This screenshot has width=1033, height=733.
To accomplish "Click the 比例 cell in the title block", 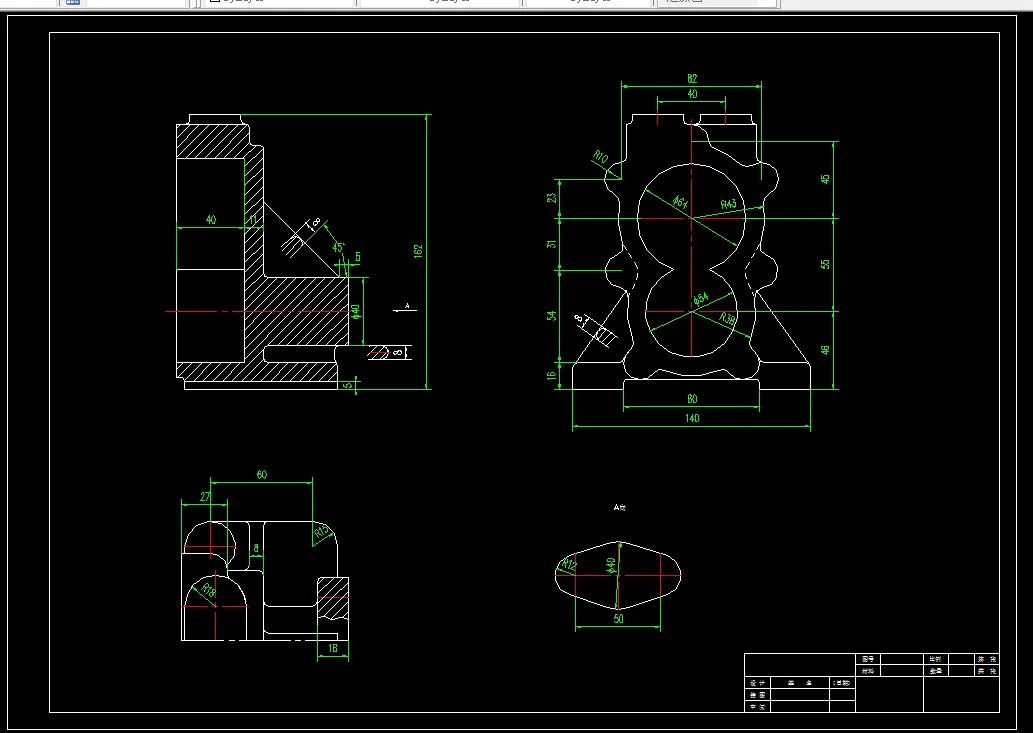I will (x=935, y=659).
